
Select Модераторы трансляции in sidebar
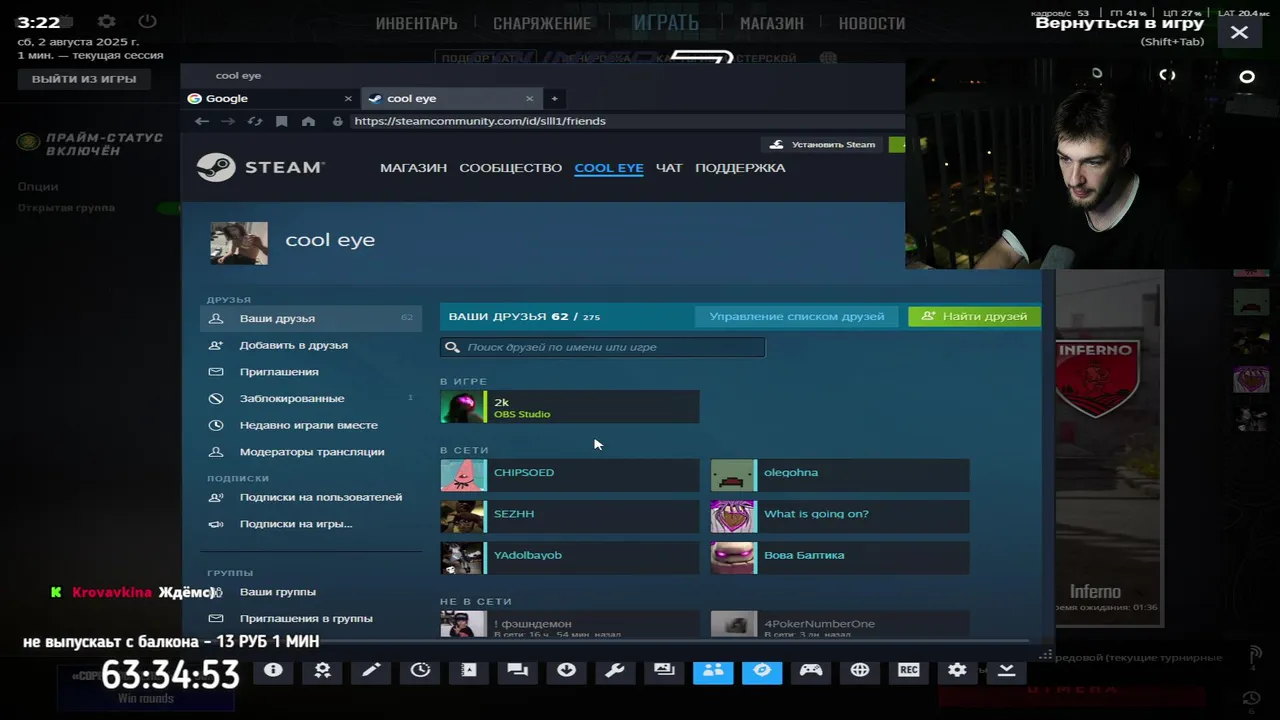(310, 452)
